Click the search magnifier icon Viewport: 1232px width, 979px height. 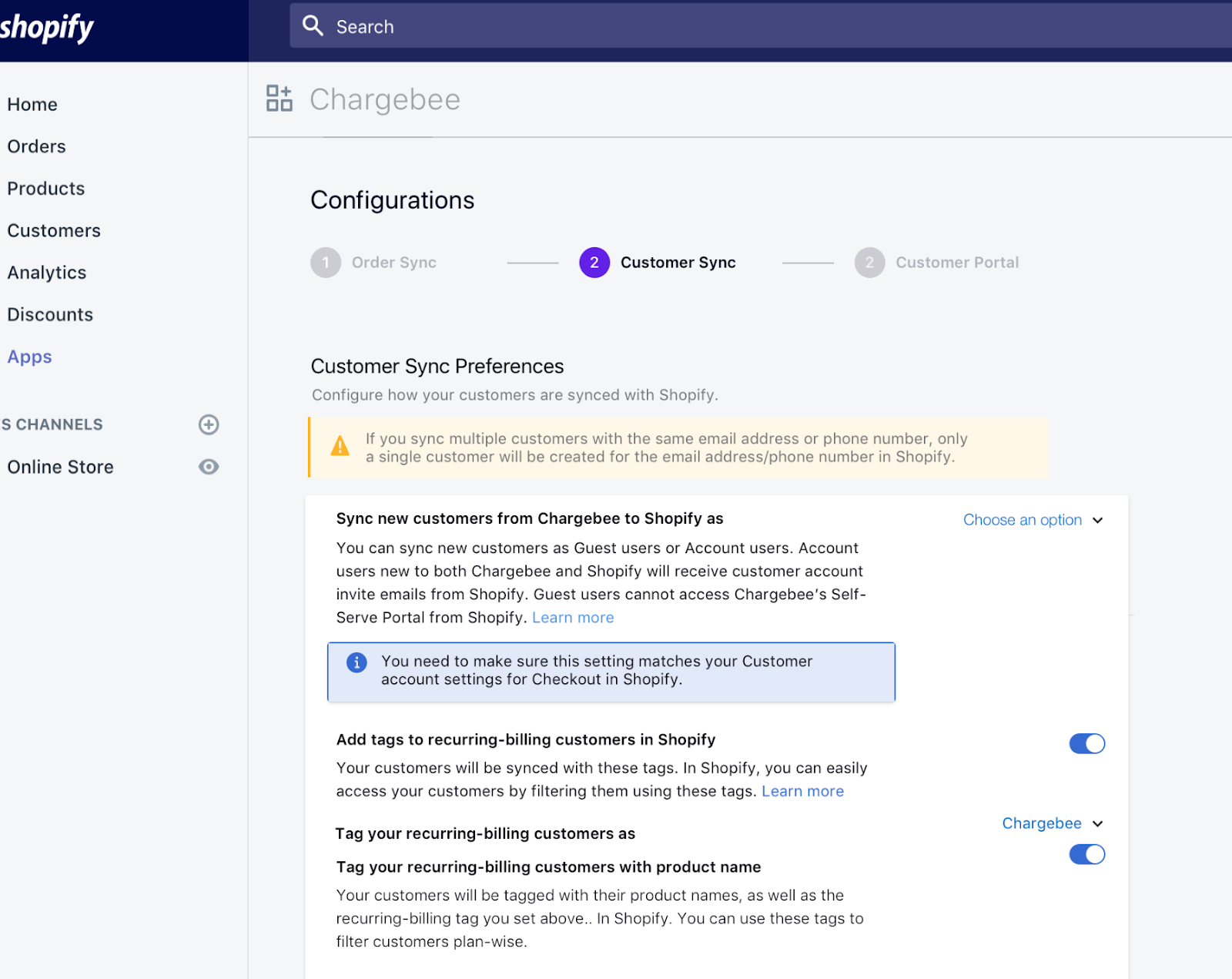point(313,26)
